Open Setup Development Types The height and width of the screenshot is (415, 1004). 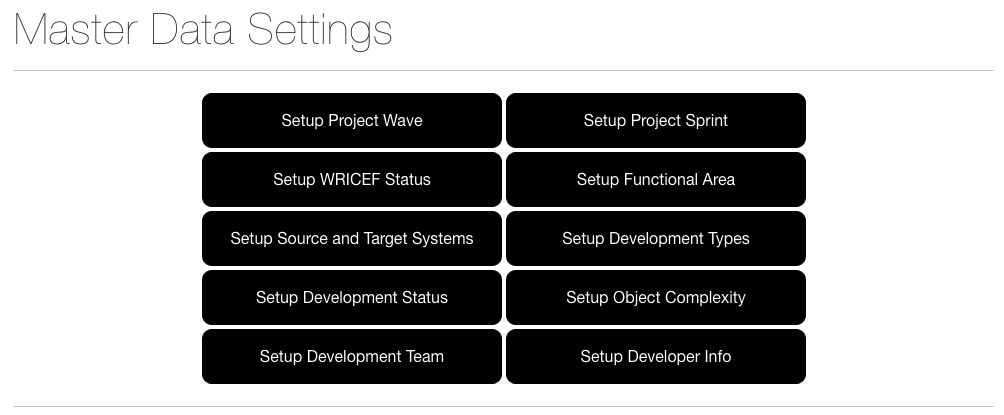[656, 239]
